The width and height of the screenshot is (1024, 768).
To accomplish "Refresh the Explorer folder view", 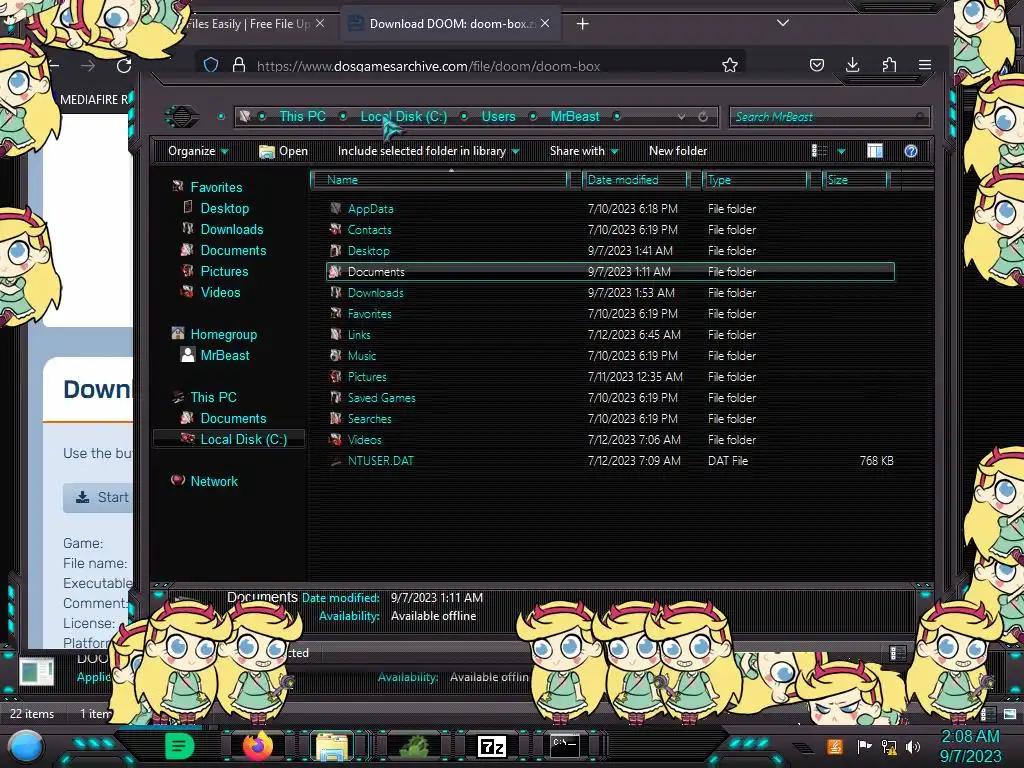I will click(x=703, y=116).
